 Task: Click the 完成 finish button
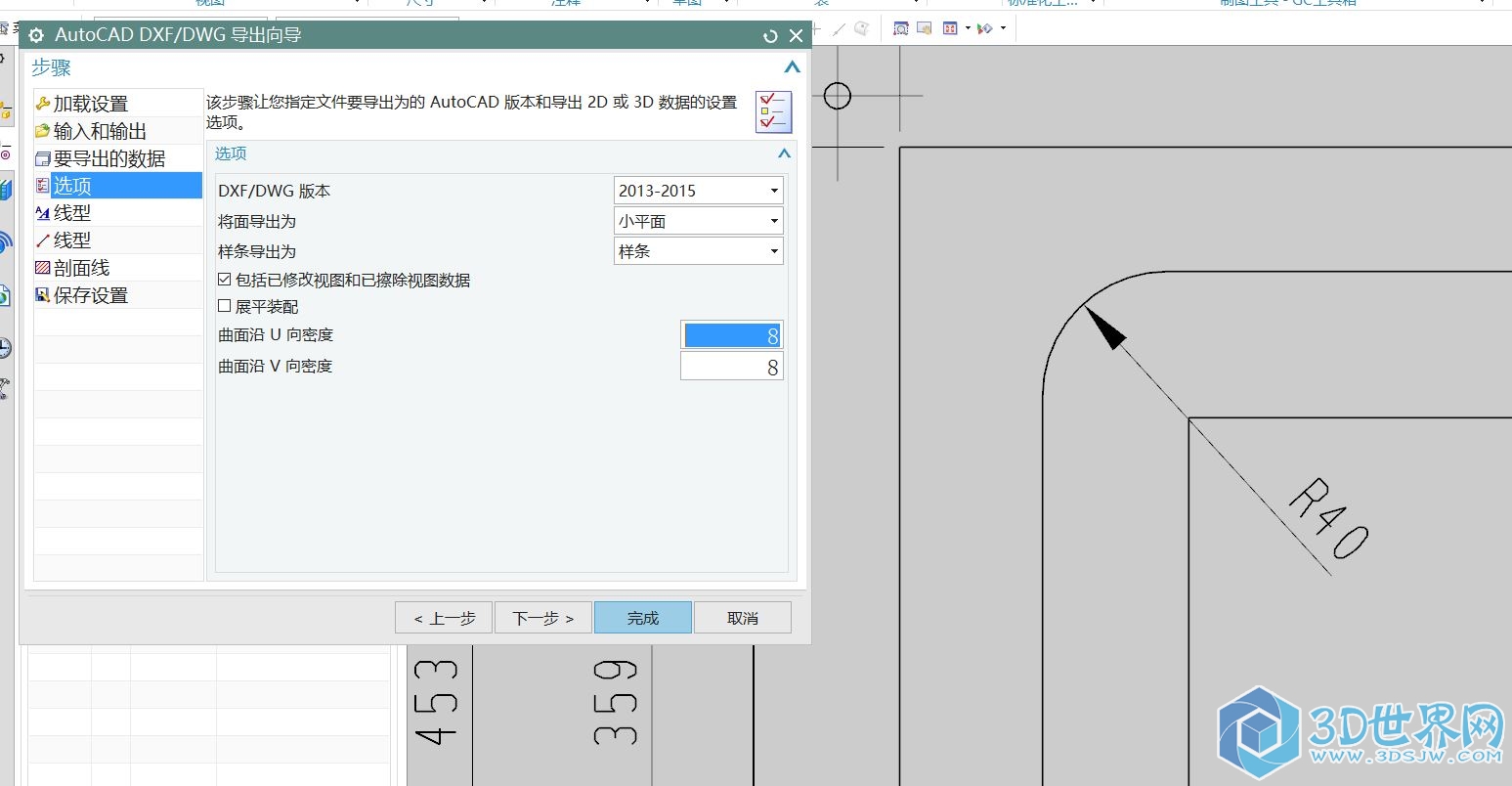click(643, 618)
